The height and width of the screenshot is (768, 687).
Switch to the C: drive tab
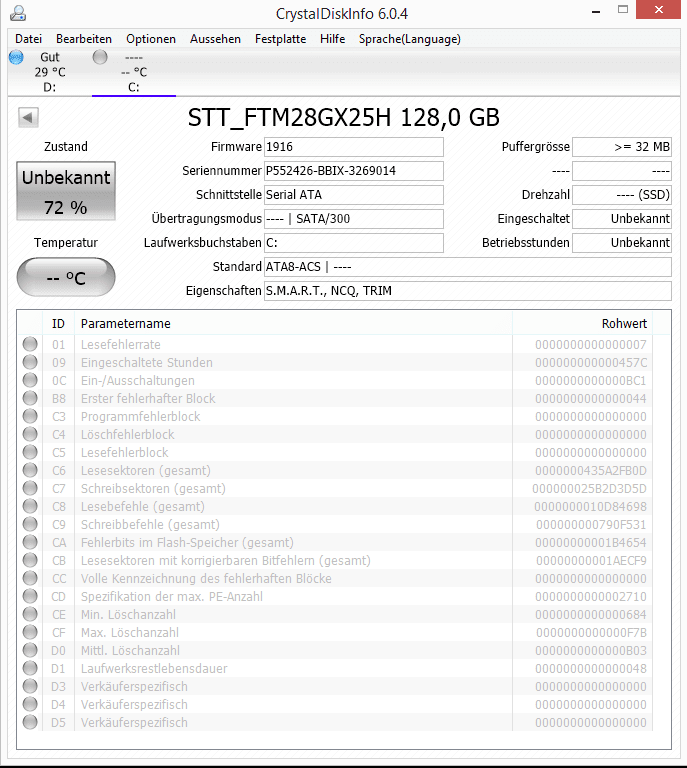click(134, 72)
